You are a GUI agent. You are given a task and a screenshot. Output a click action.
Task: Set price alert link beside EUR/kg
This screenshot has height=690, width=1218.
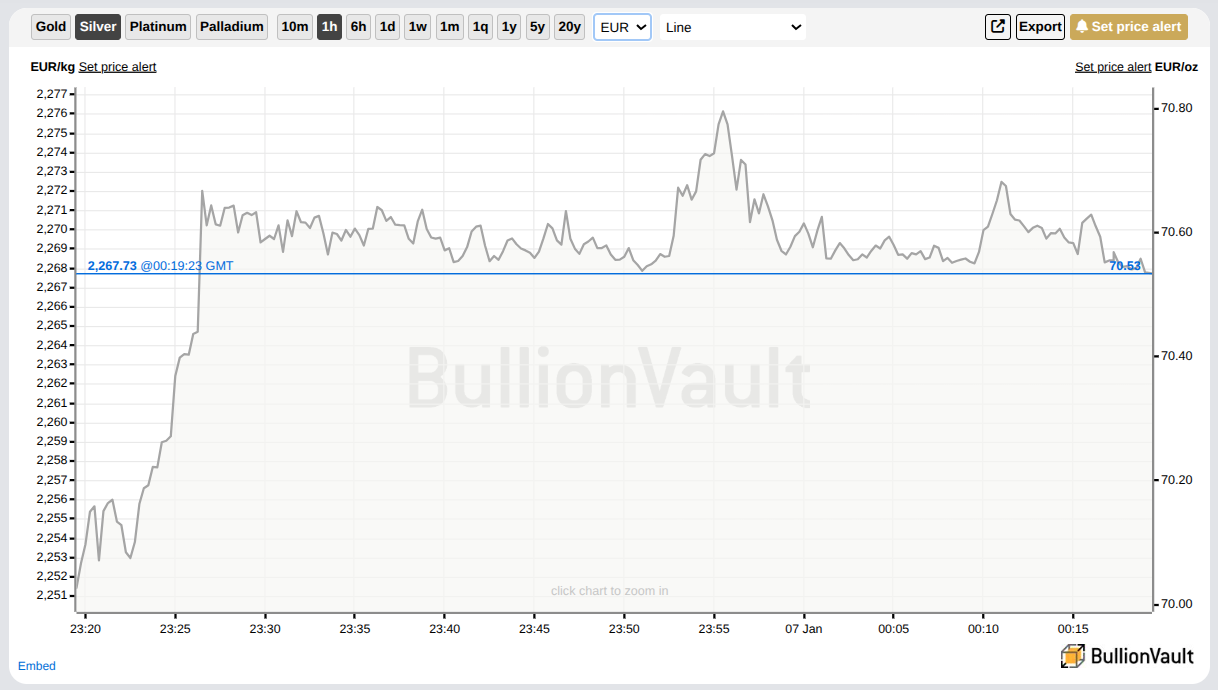117,67
